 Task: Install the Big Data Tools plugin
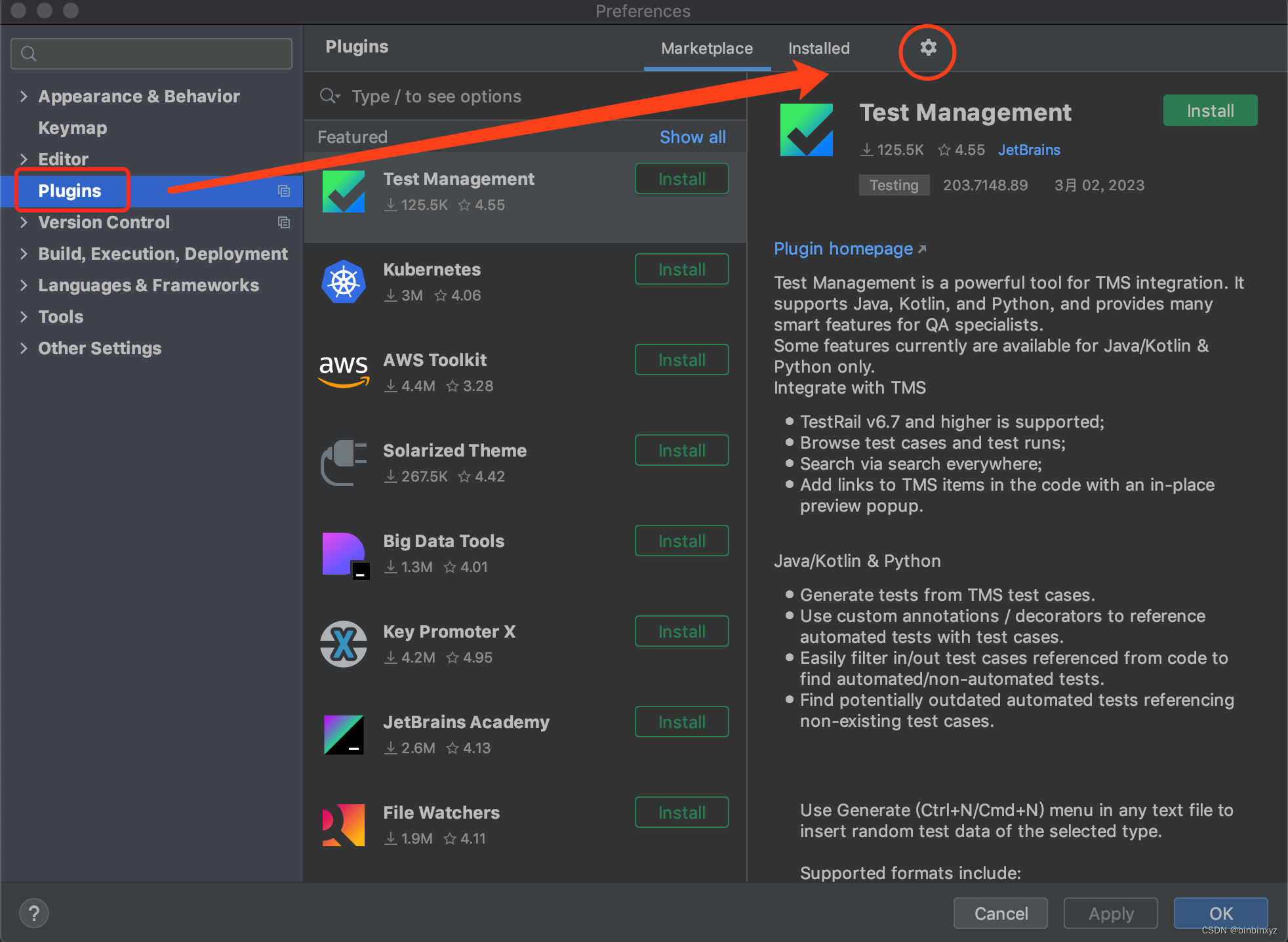(x=682, y=541)
